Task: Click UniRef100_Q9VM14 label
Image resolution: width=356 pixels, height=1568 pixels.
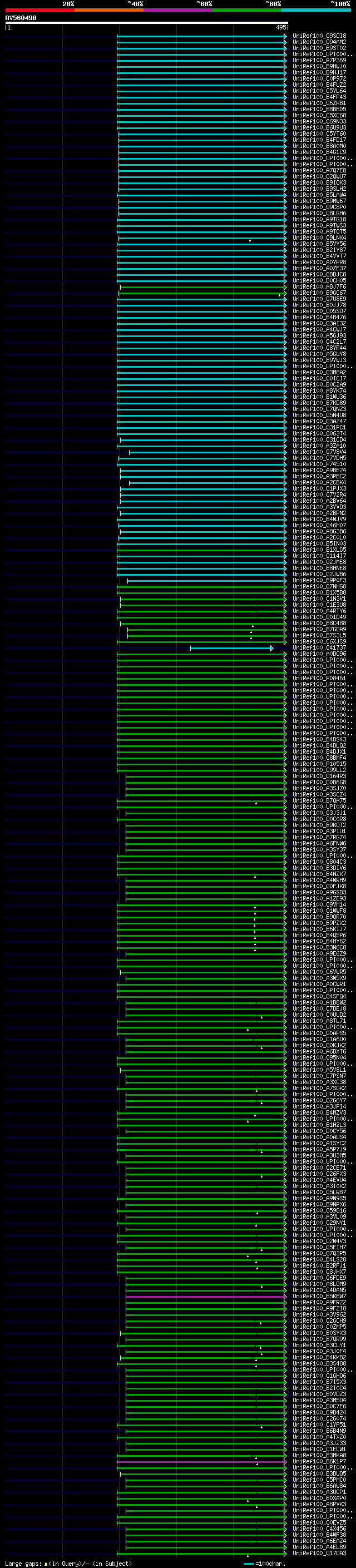Action: point(319,904)
